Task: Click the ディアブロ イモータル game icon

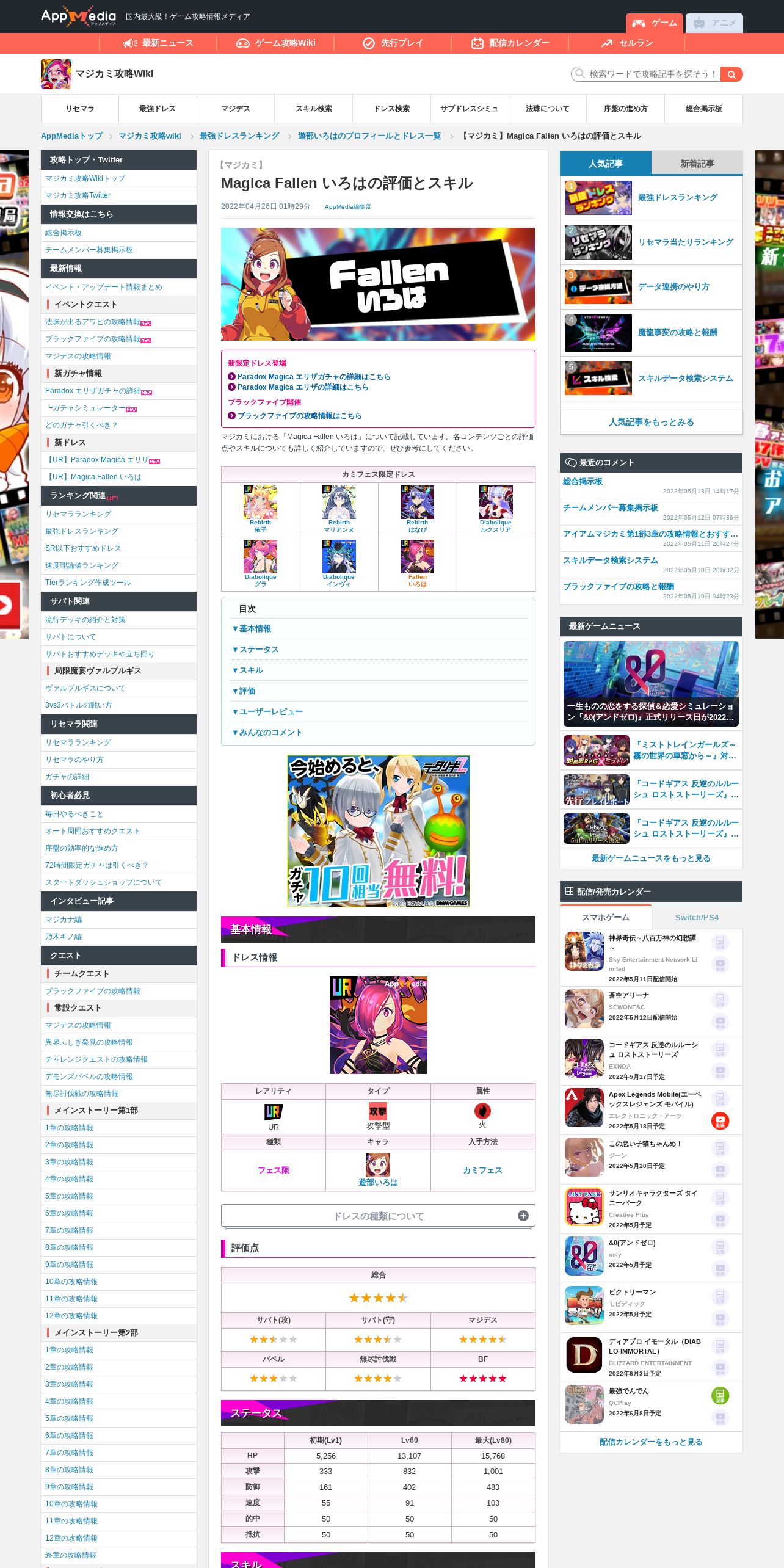Action: (584, 1355)
